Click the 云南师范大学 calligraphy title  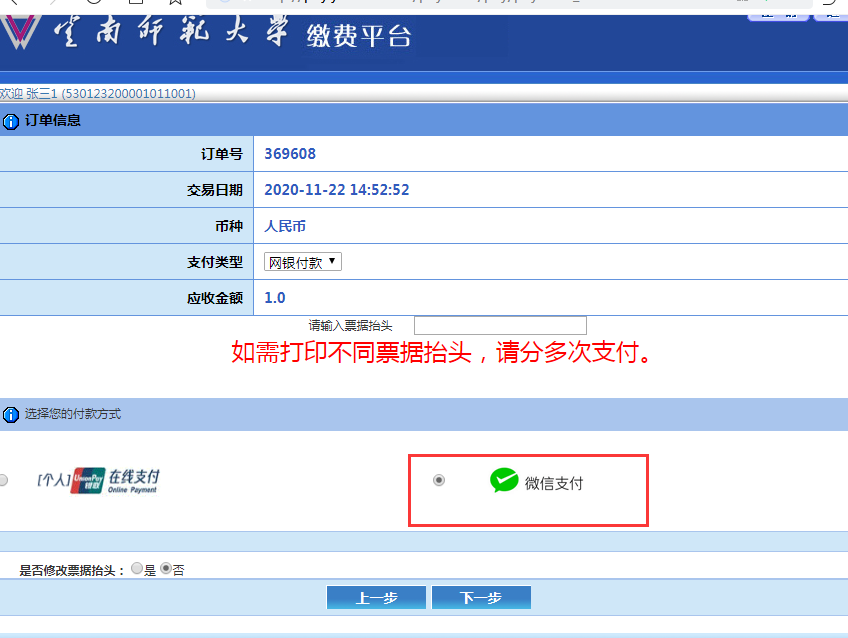click(170, 31)
